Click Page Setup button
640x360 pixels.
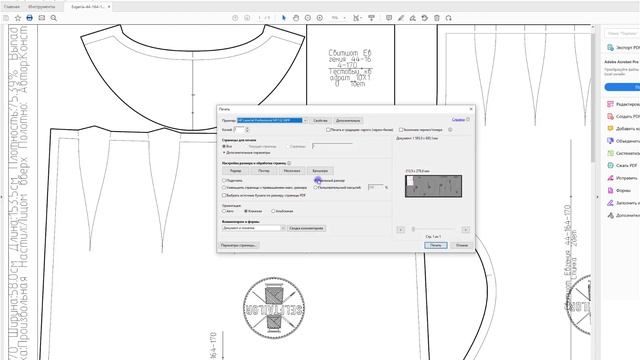tap(238, 245)
